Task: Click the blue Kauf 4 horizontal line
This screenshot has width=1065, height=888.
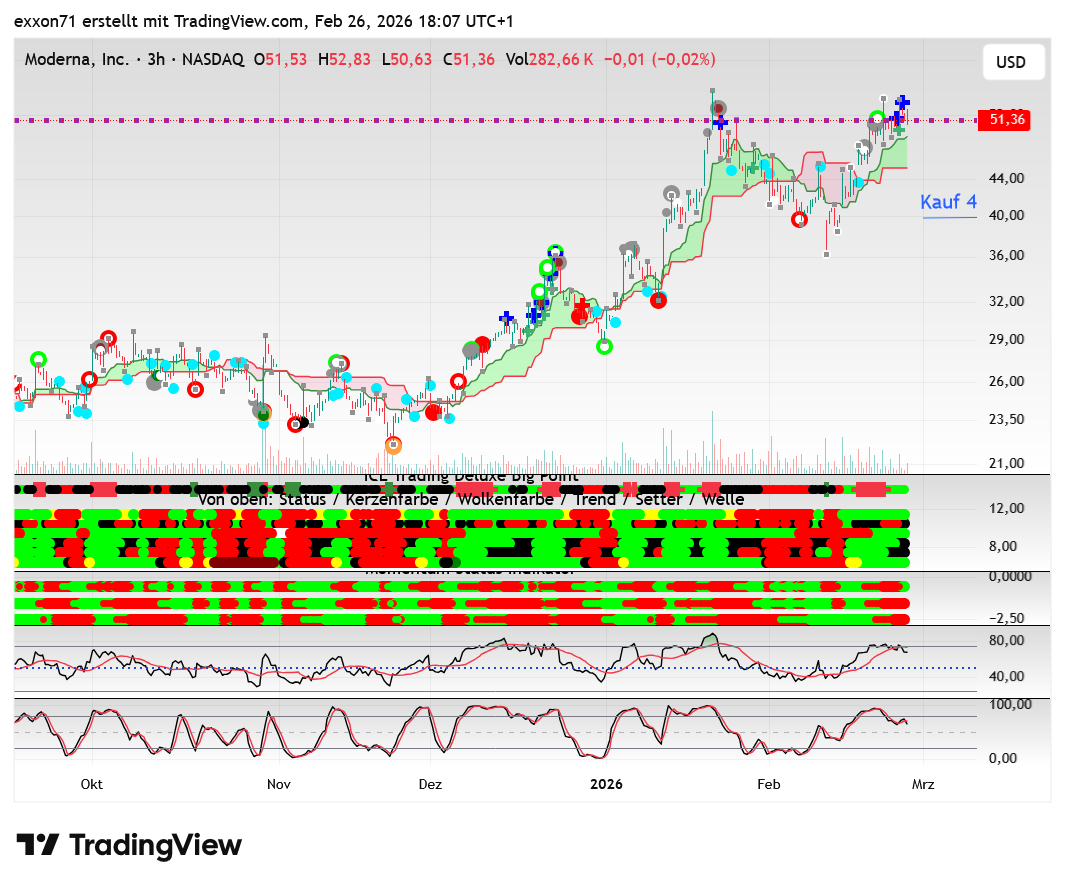Action: point(948,217)
